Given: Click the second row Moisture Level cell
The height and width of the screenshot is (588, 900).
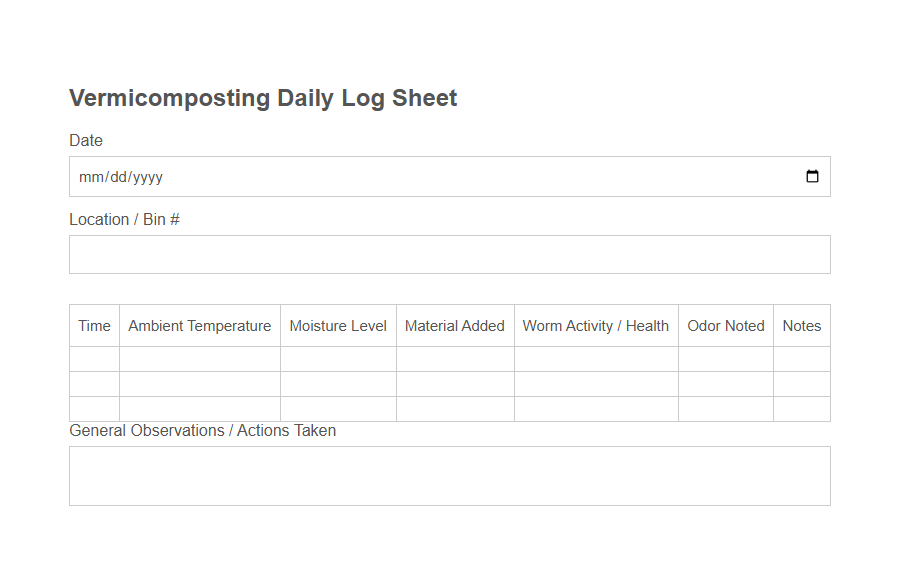Looking at the screenshot, I should (338, 383).
